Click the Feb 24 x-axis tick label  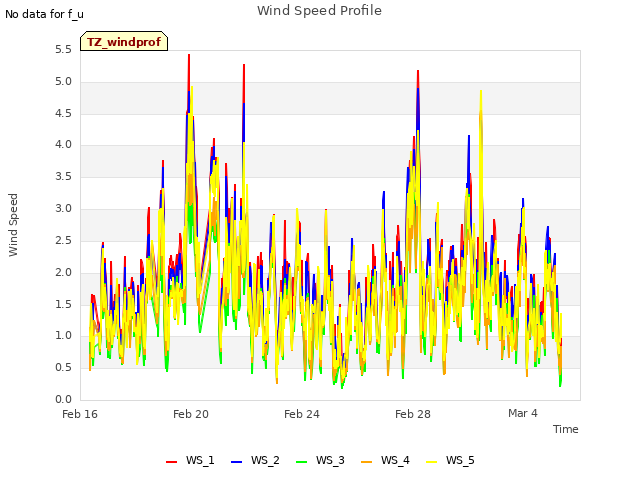tap(302, 414)
